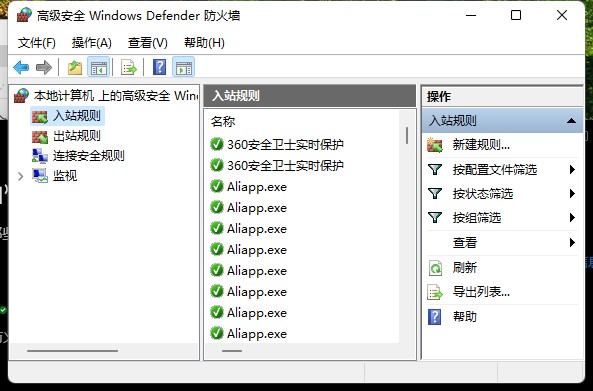This screenshot has height=391, width=593.
Task: Select the second 360安全卫士实时保护 rule name
Action: pyautogui.click(x=285, y=165)
